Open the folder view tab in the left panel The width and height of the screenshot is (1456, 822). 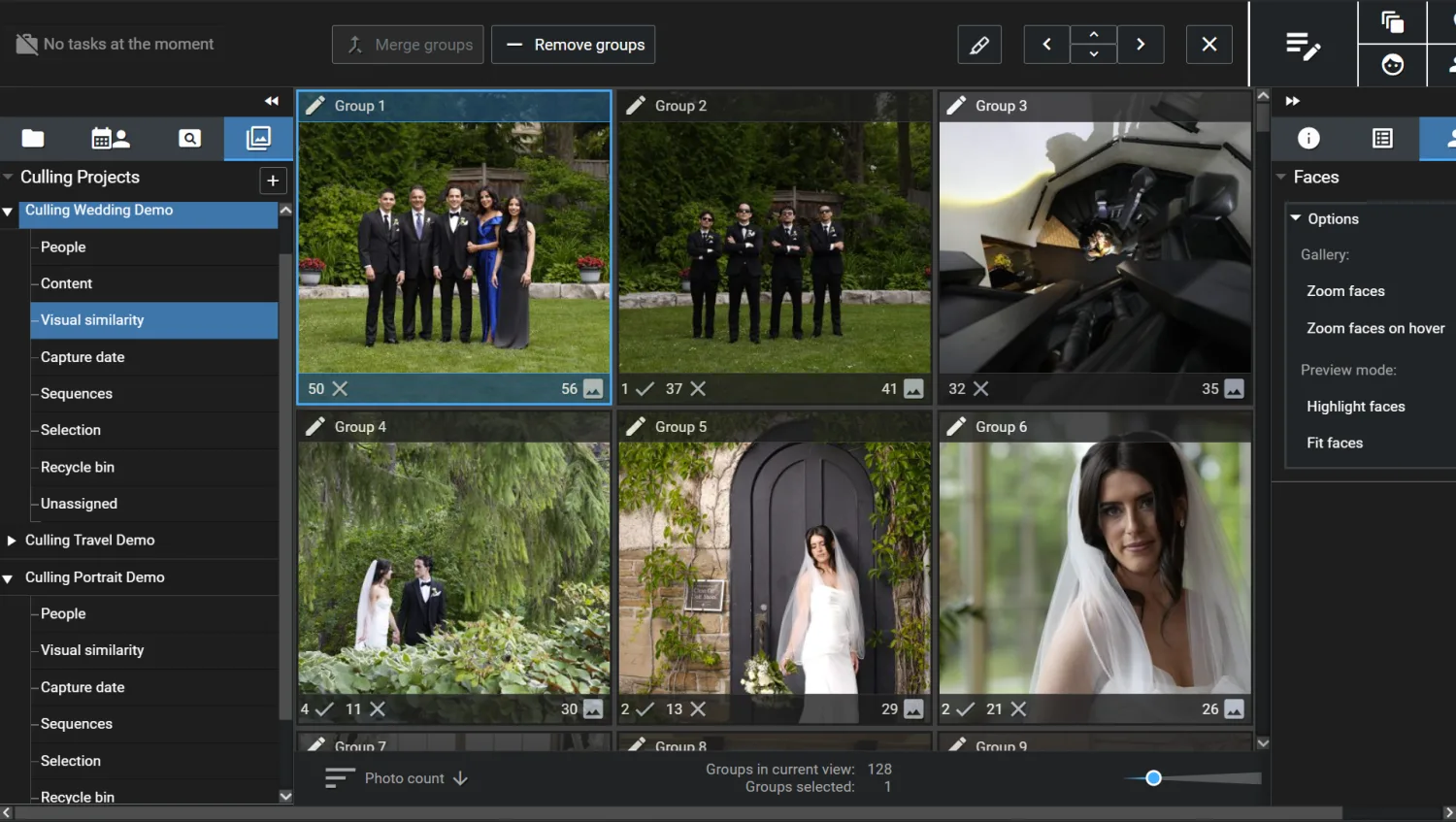click(x=33, y=138)
